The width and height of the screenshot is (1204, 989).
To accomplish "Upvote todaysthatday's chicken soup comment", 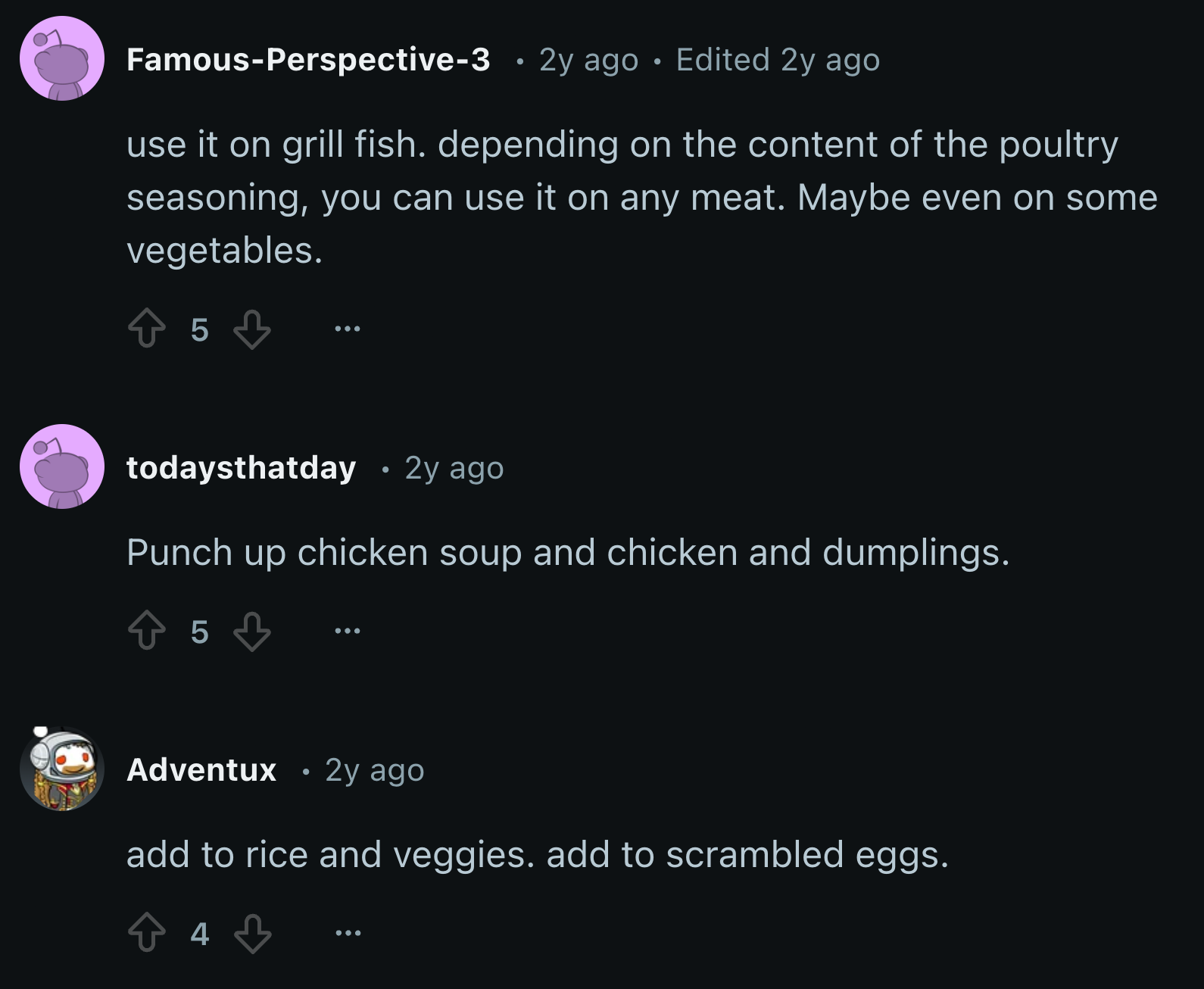I will coord(147,632).
